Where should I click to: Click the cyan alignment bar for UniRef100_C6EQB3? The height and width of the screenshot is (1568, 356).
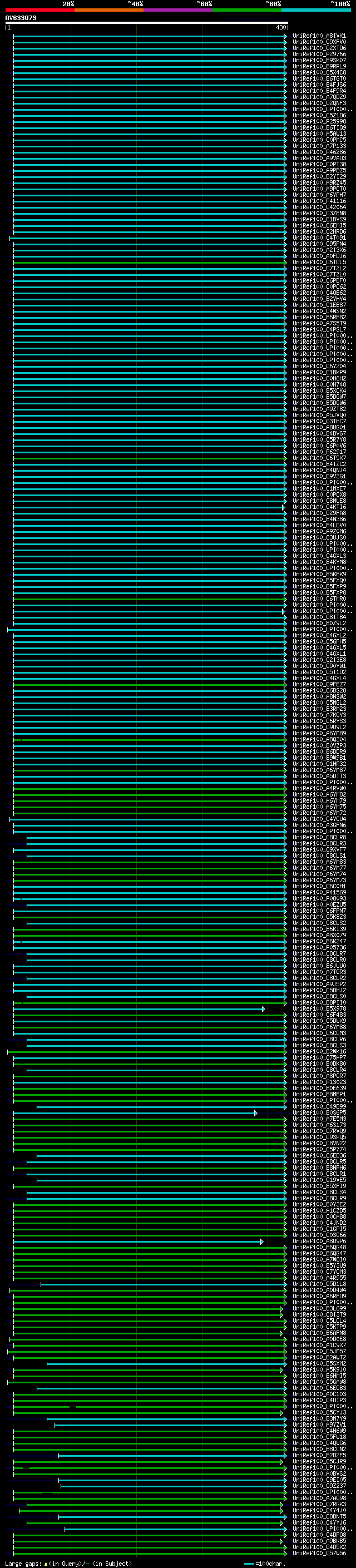(161, 1388)
